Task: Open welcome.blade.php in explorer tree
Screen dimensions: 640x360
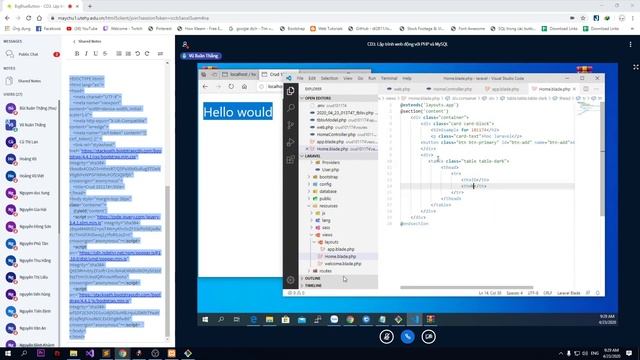Action: (342, 264)
